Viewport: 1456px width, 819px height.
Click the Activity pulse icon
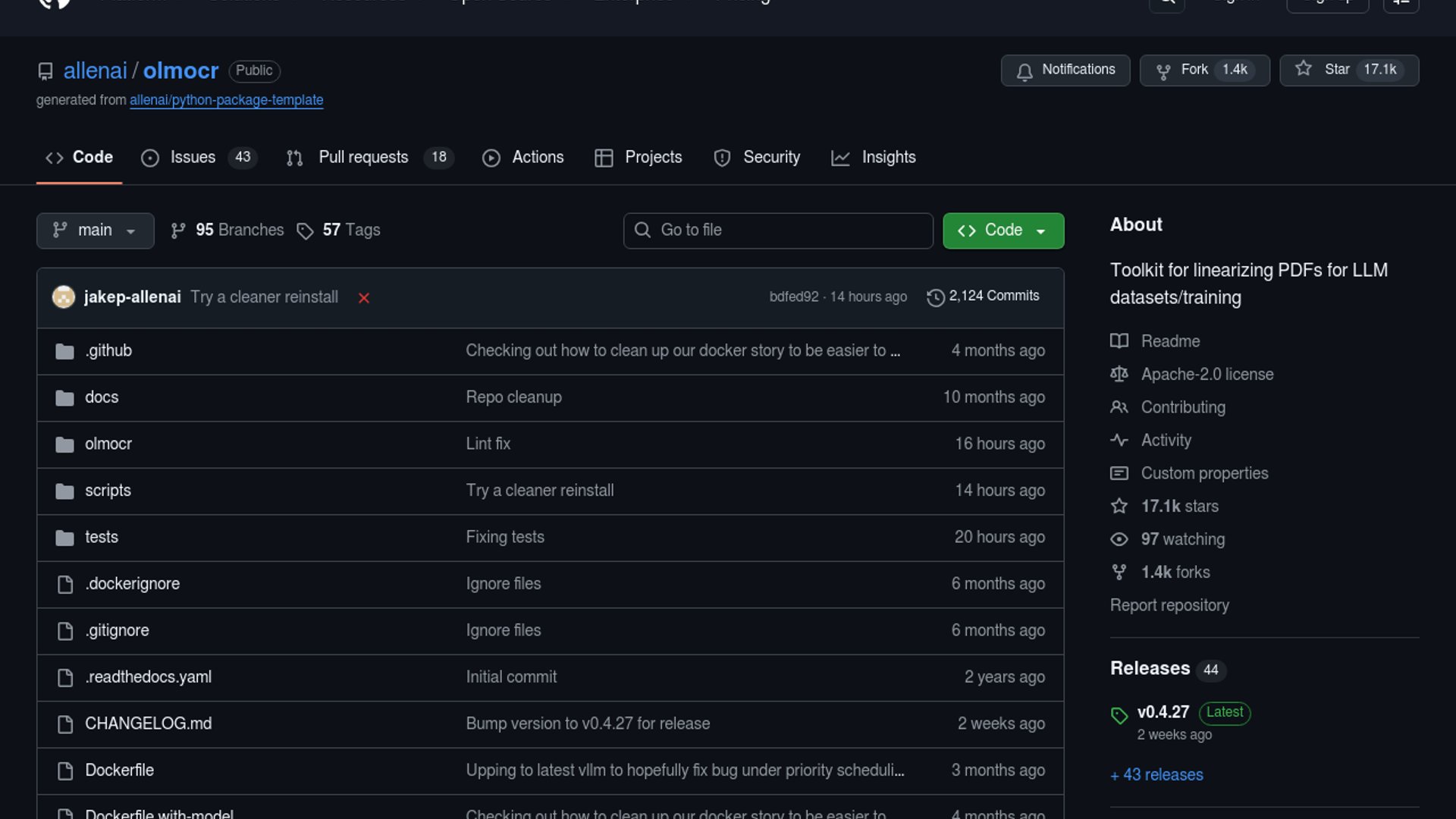(1119, 441)
